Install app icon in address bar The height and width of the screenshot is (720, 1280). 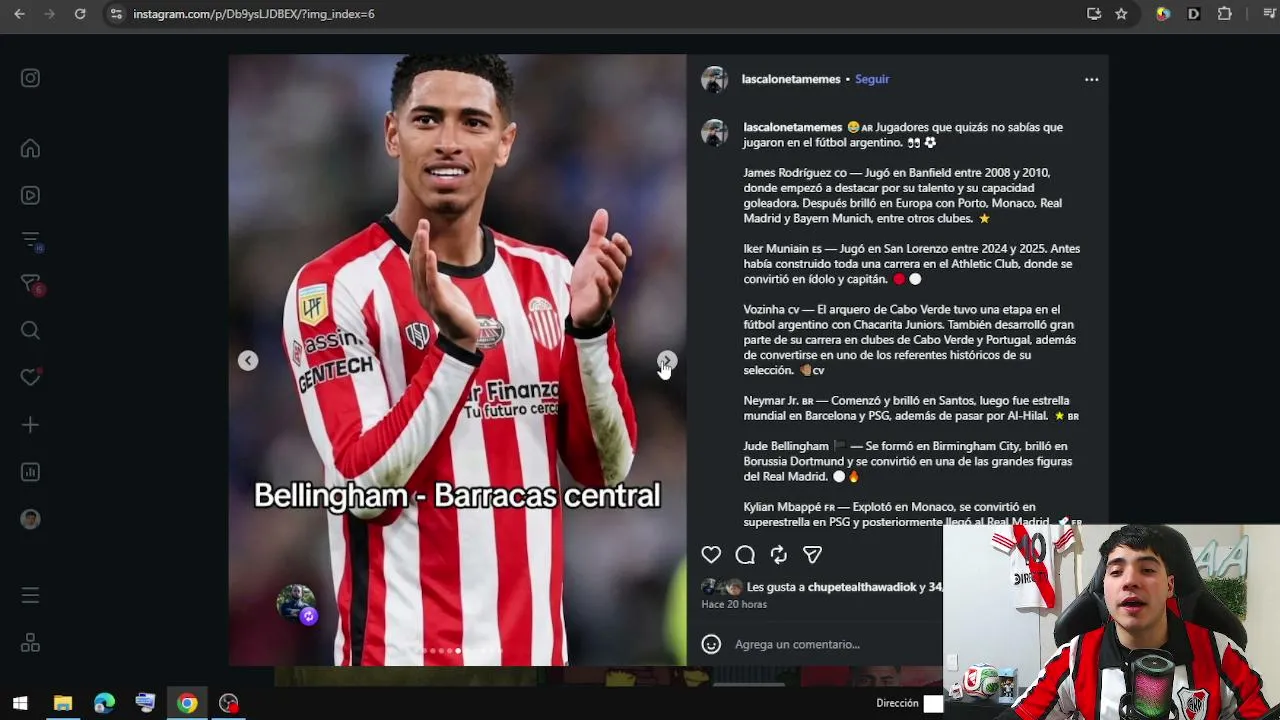[x=1094, y=14]
